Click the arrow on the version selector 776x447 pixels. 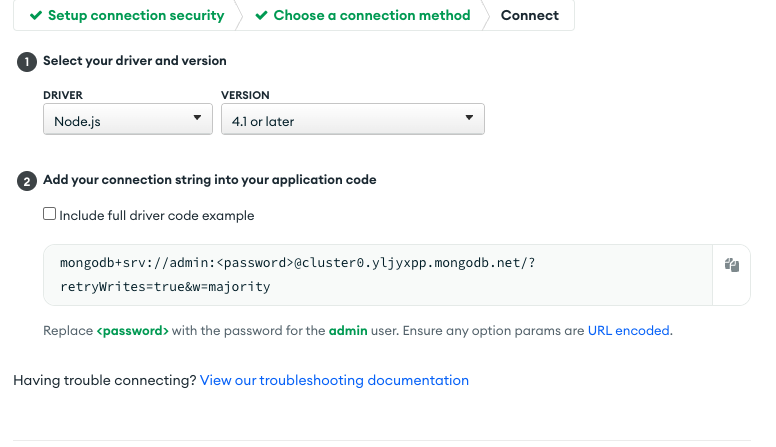[469, 118]
